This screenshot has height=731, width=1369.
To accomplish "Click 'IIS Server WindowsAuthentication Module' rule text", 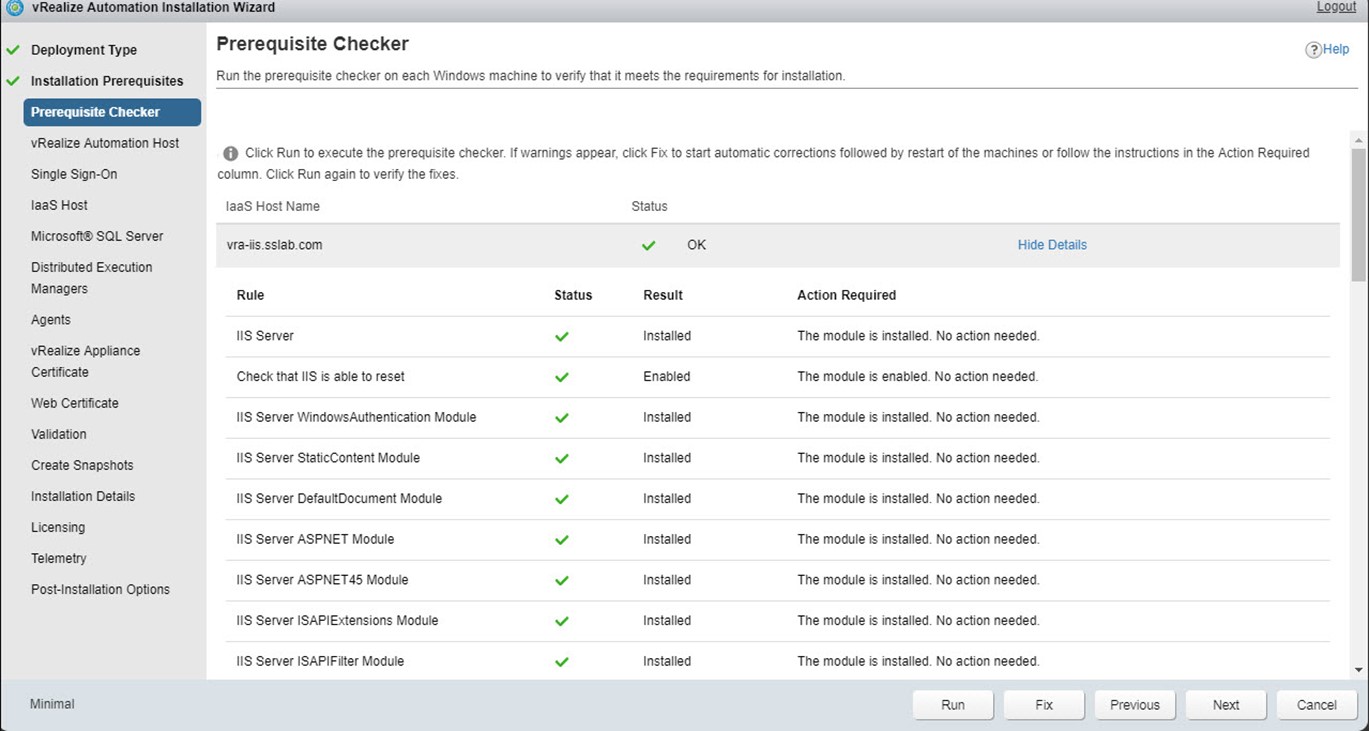I will [x=356, y=417].
